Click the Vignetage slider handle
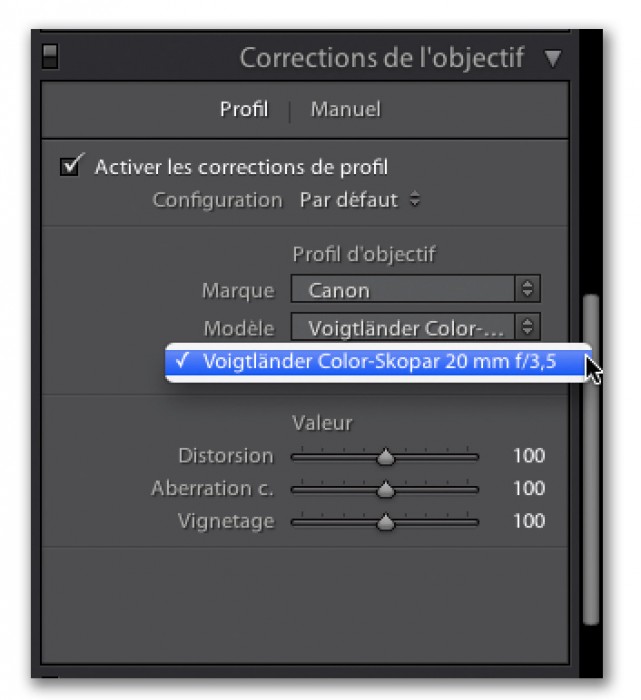 click(x=386, y=522)
